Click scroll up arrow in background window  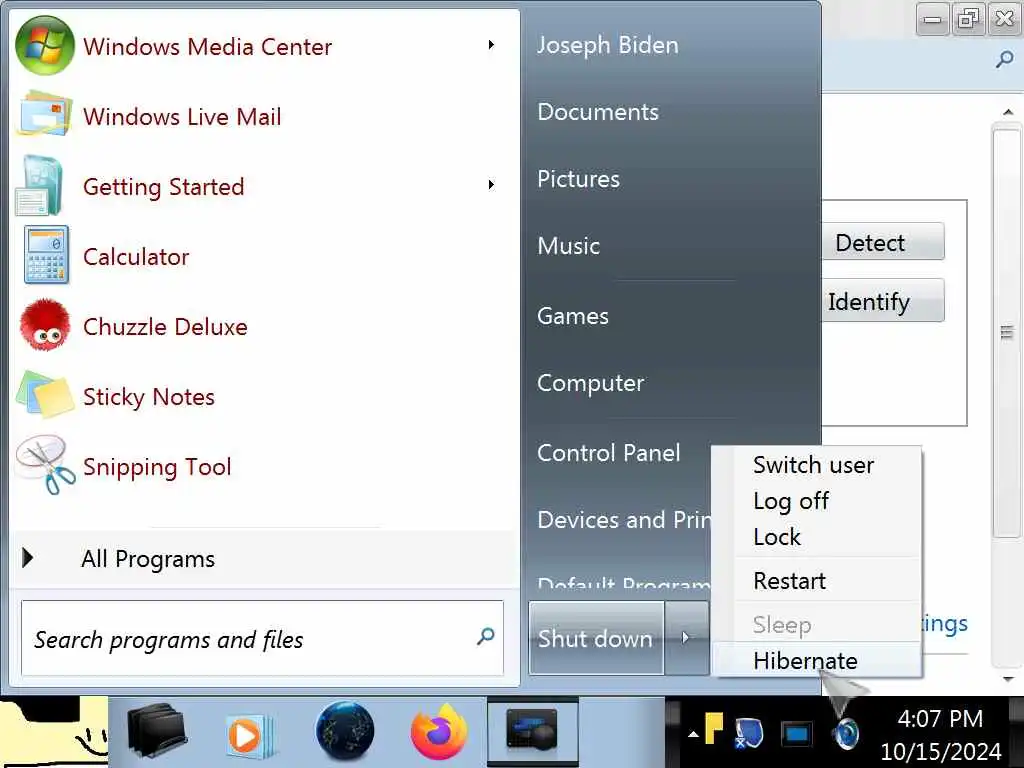pyautogui.click(x=1008, y=112)
